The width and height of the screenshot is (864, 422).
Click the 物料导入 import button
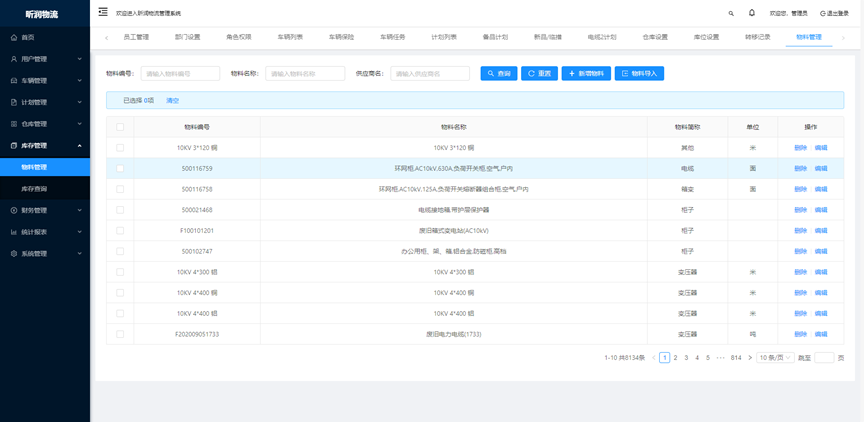[639, 73]
